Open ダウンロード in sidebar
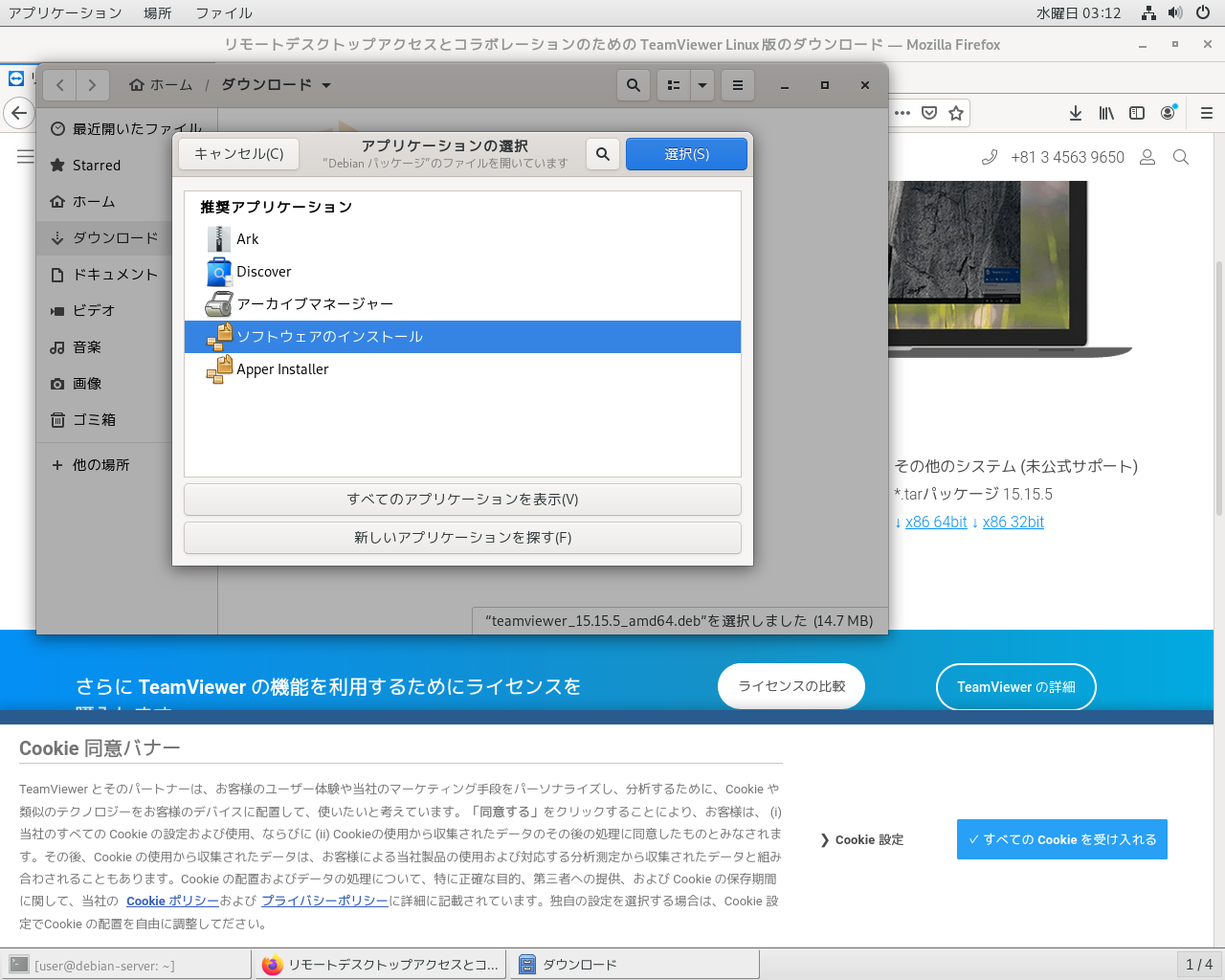Viewport: 1225px width, 980px height. tap(127, 238)
